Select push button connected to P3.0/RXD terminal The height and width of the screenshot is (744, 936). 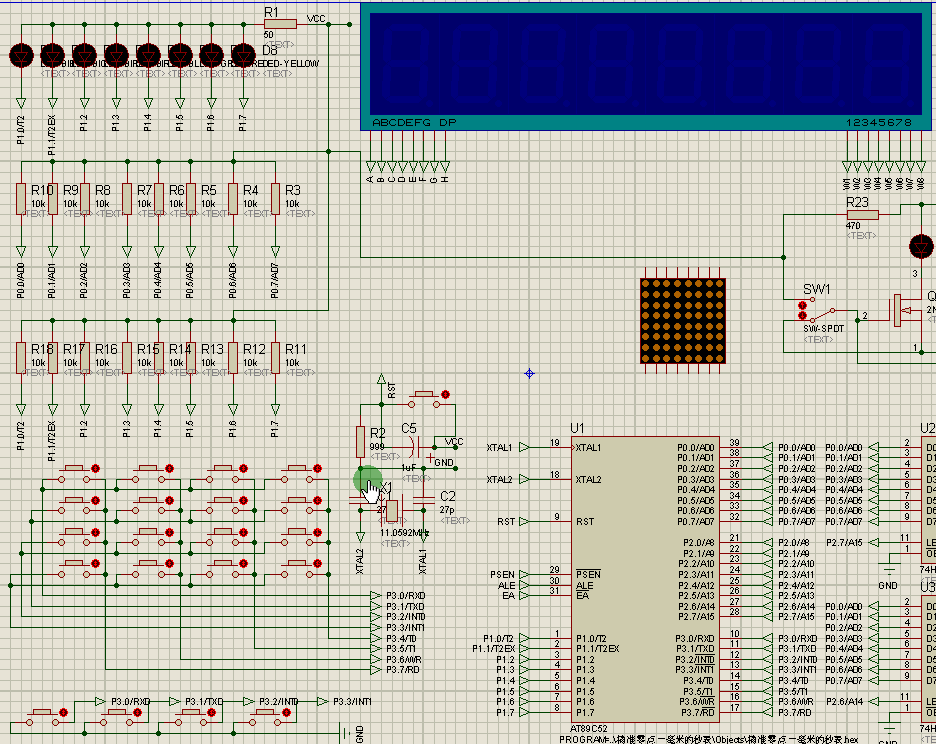tap(42, 717)
